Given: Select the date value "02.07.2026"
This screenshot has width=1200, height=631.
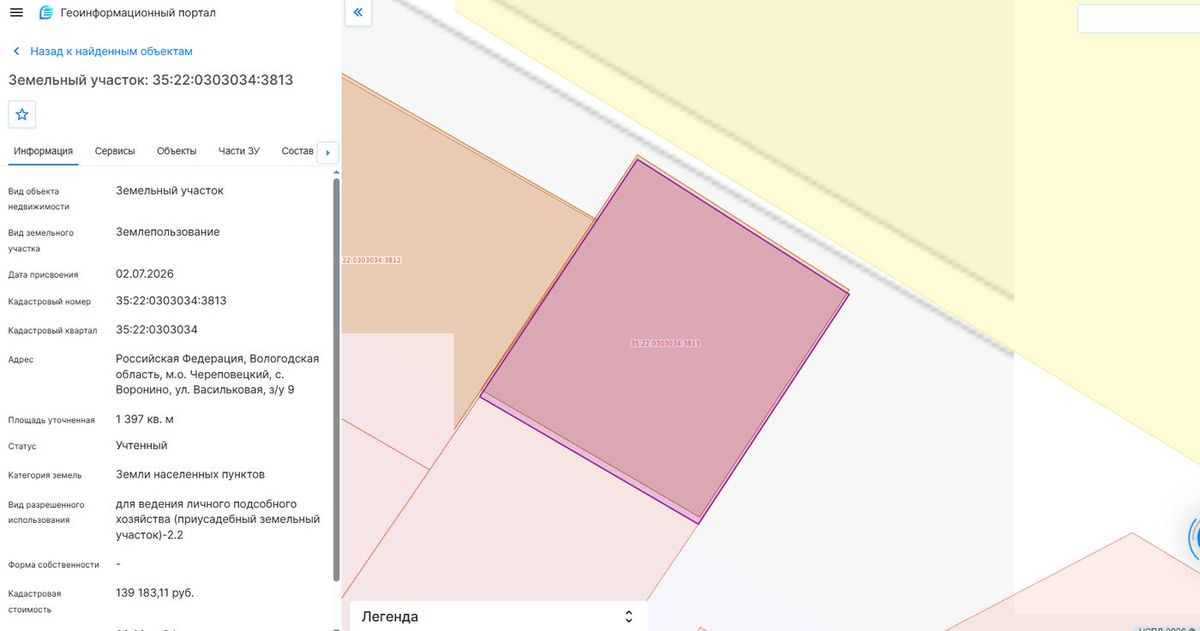Looking at the screenshot, I should [145, 273].
